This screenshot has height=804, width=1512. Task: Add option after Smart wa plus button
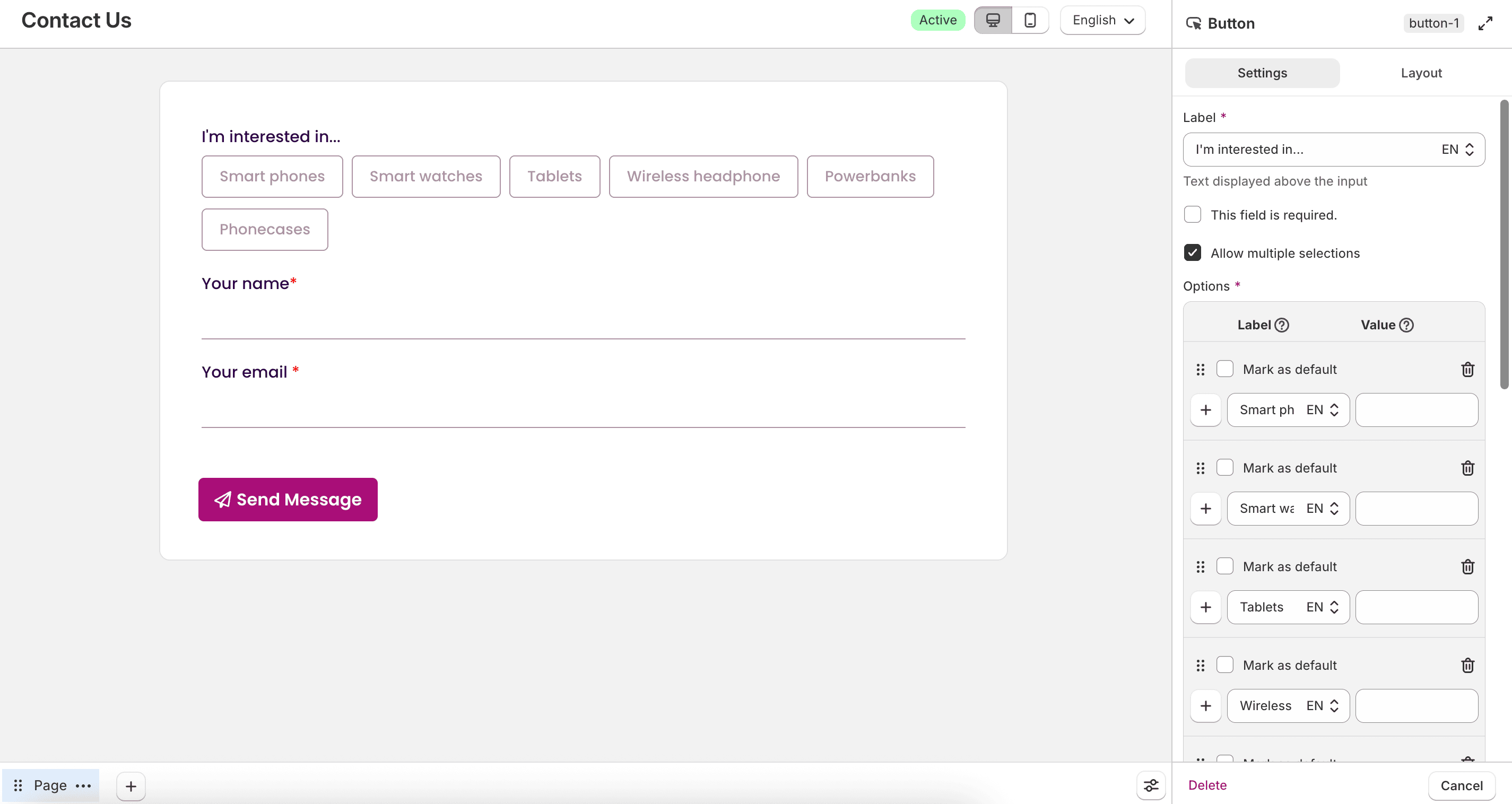(1205, 508)
